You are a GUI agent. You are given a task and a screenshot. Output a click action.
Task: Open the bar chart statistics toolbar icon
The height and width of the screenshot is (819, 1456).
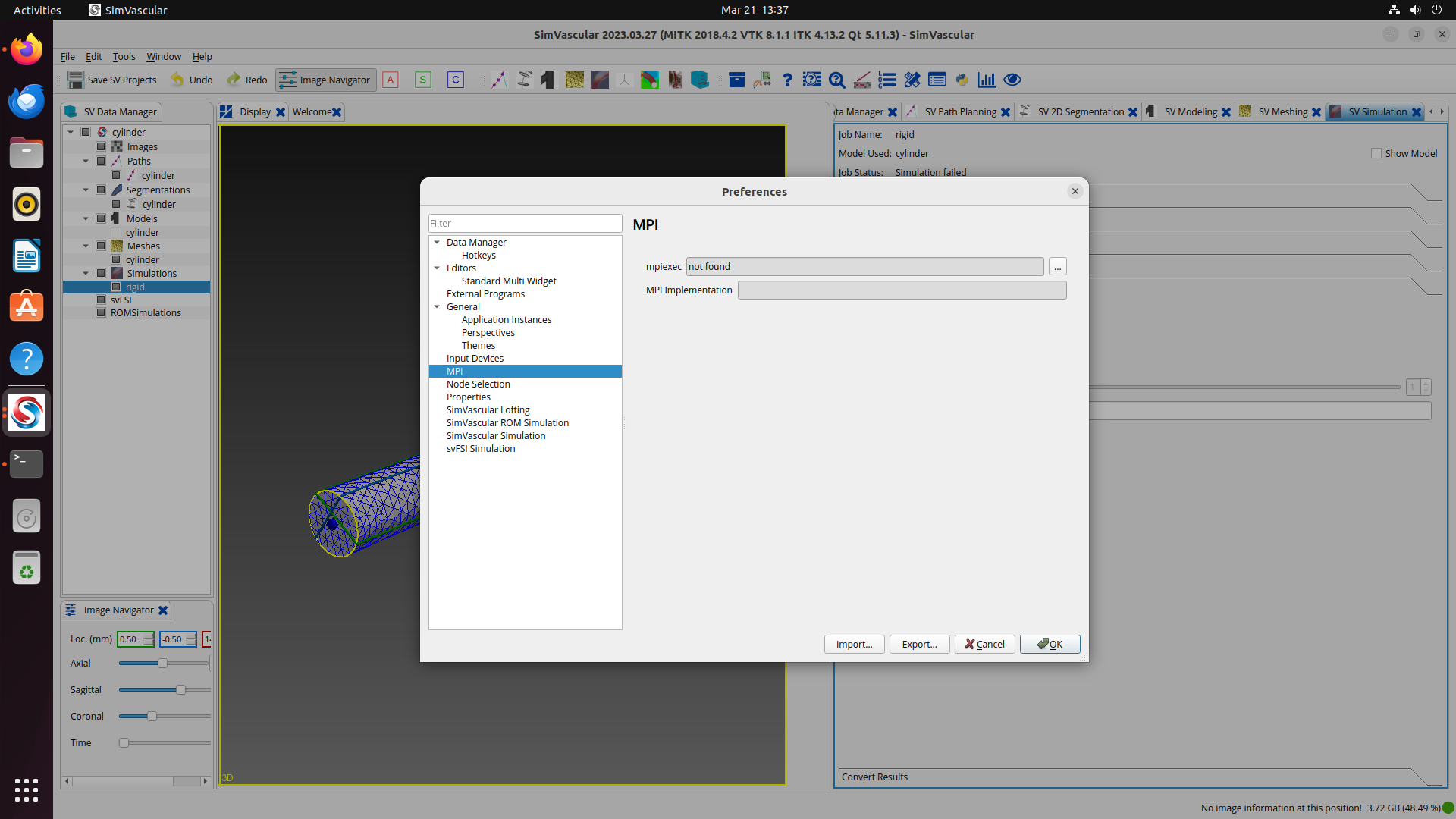point(987,80)
